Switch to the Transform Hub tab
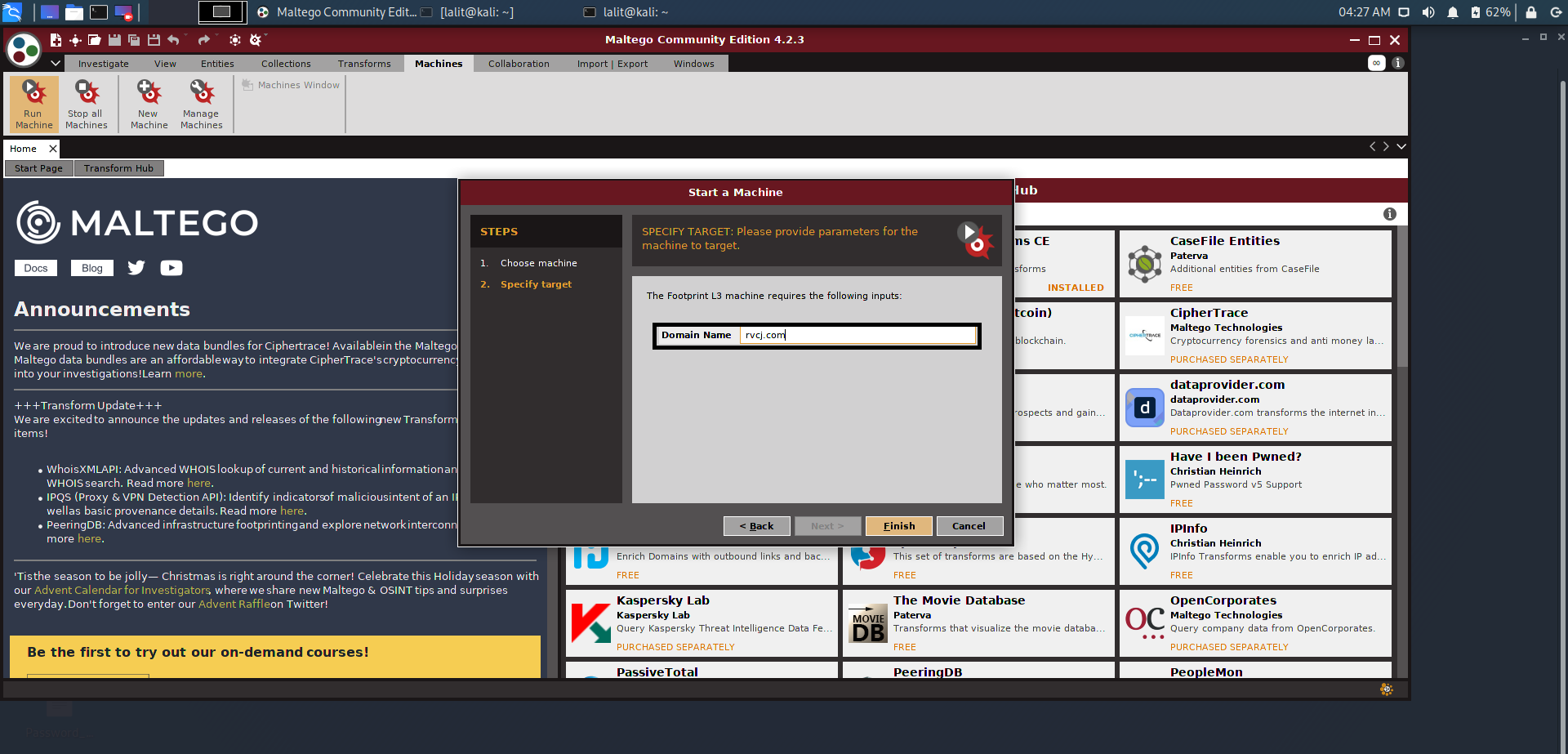The image size is (1568, 754). [118, 168]
